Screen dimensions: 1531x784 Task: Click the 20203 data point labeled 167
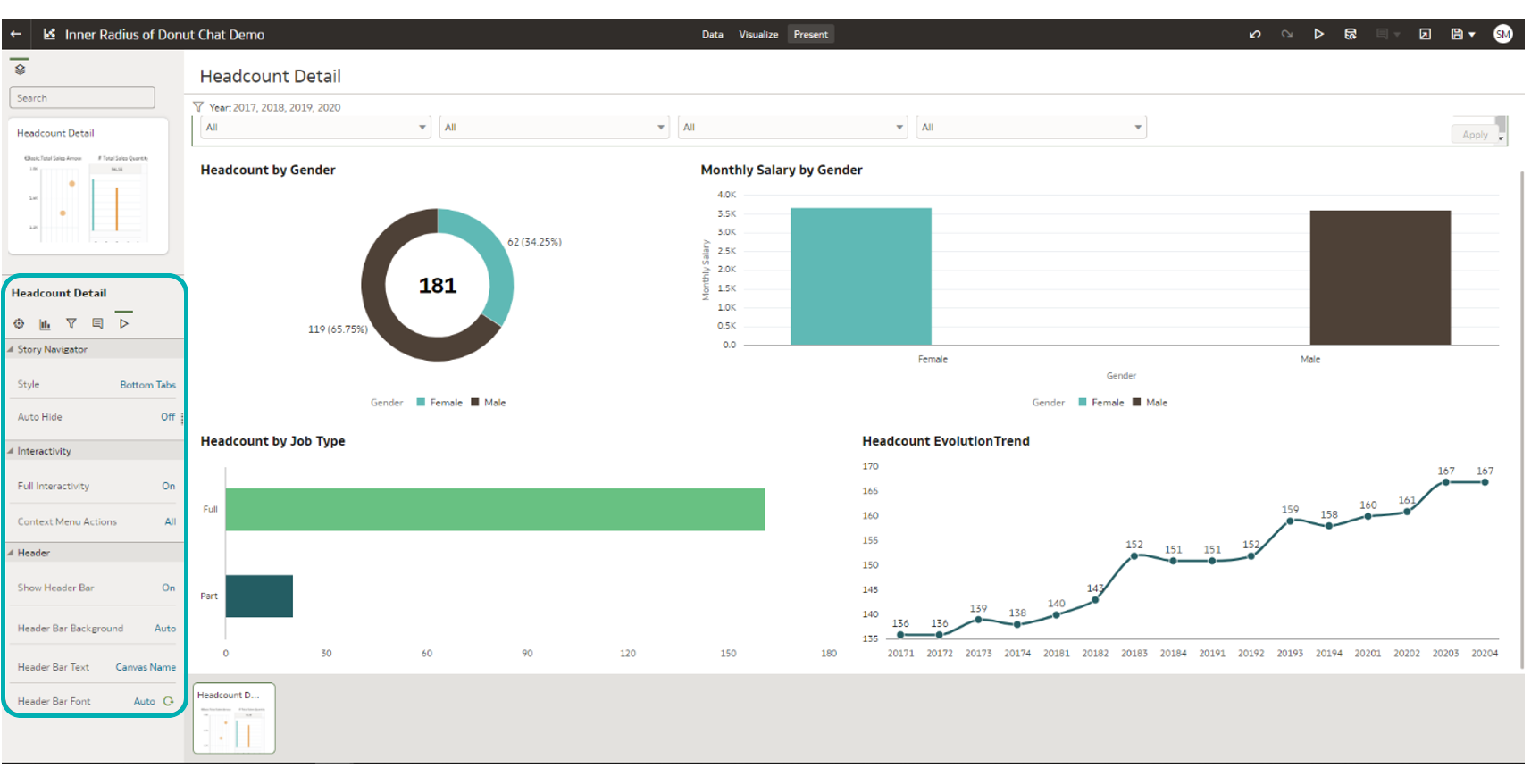[1446, 482]
